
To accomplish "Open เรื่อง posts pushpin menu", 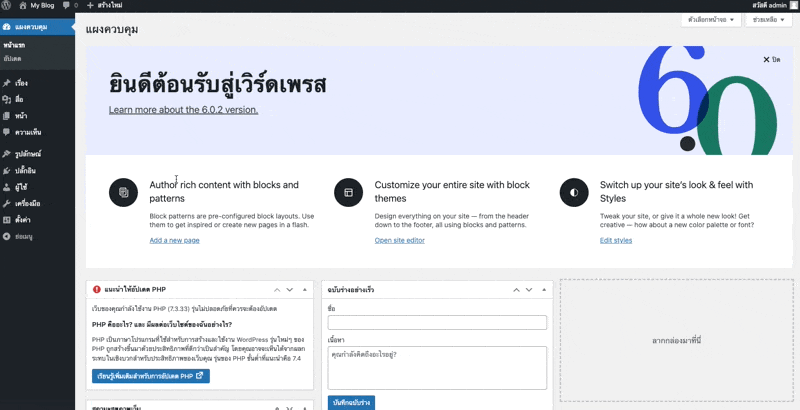I will [x=7, y=83].
